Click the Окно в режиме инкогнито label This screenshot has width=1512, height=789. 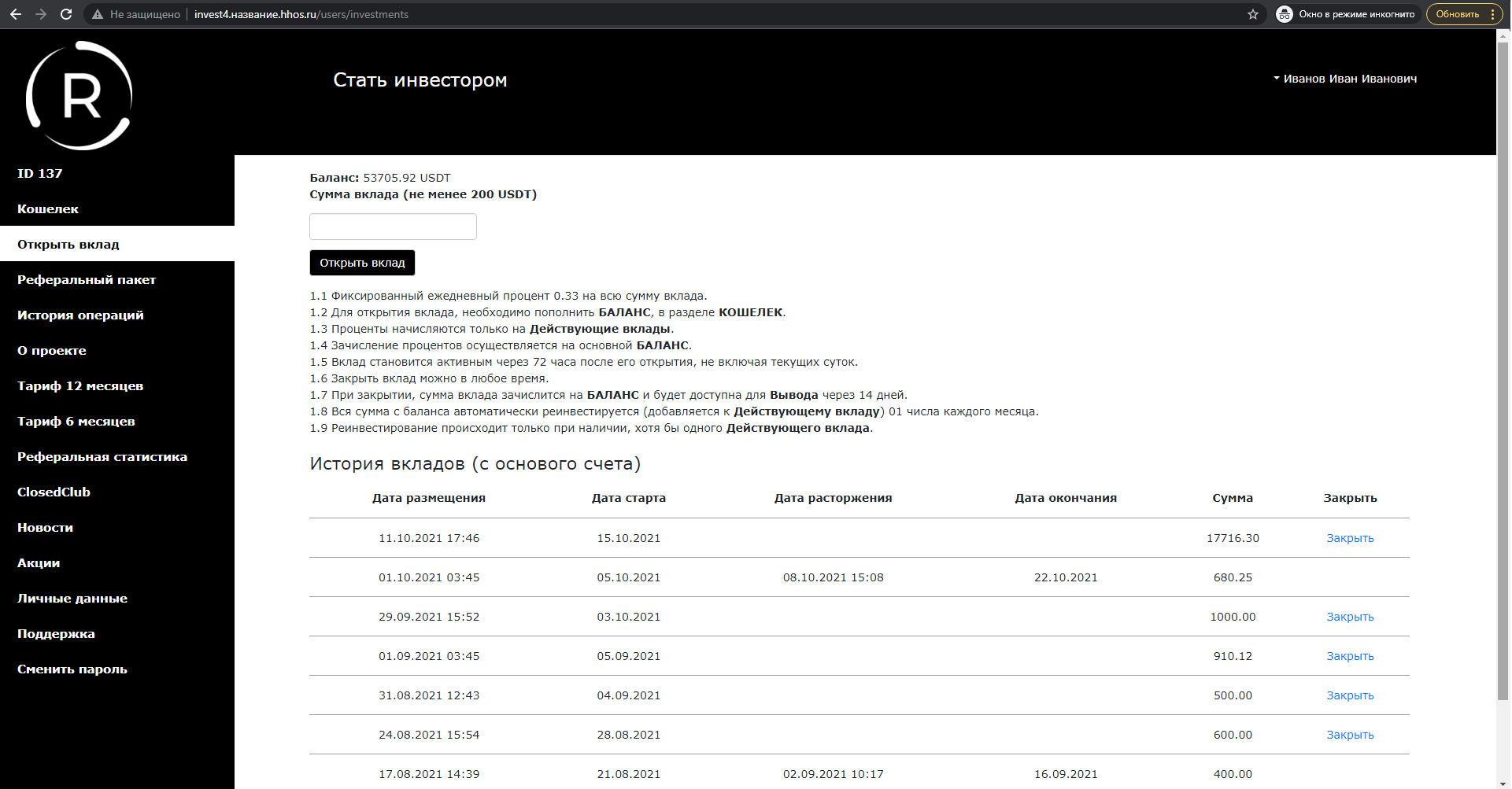[1357, 14]
